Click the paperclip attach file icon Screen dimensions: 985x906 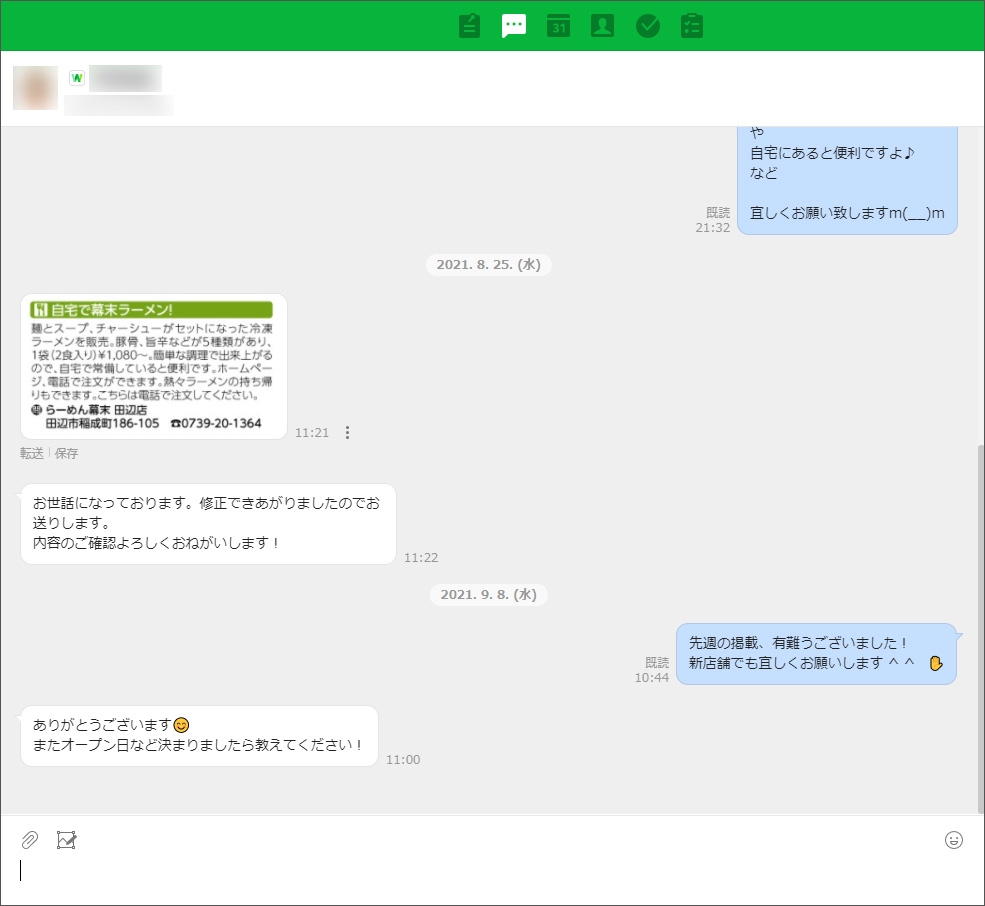tap(30, 840)
